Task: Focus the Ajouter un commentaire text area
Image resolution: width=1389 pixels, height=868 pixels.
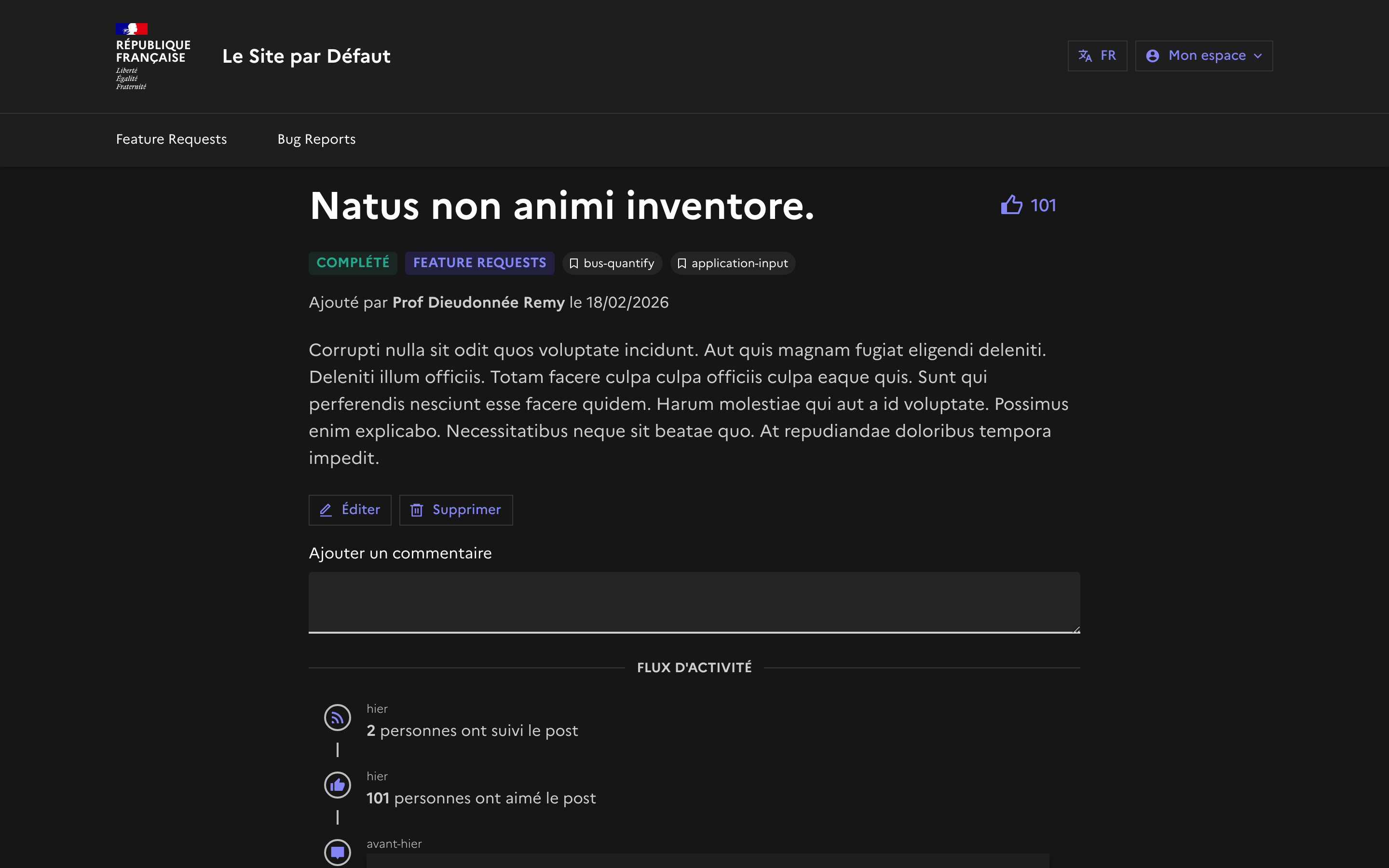Action: (694, 602)
